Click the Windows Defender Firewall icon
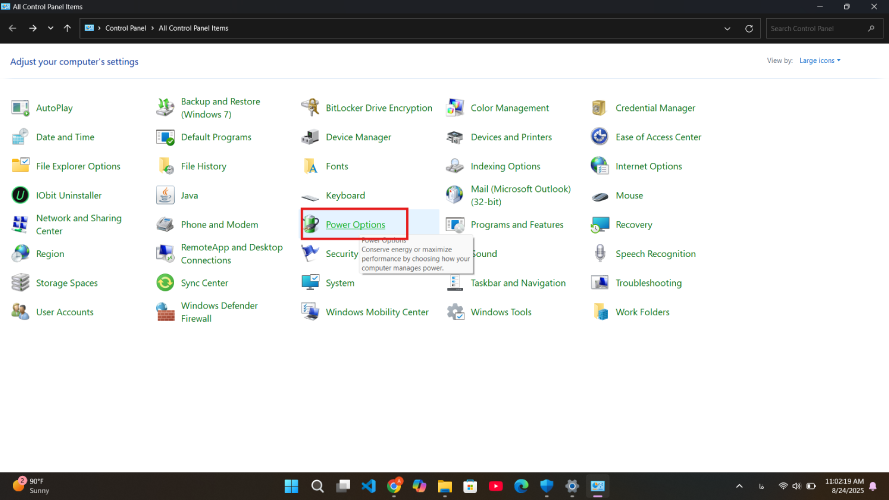 point(166,312)
